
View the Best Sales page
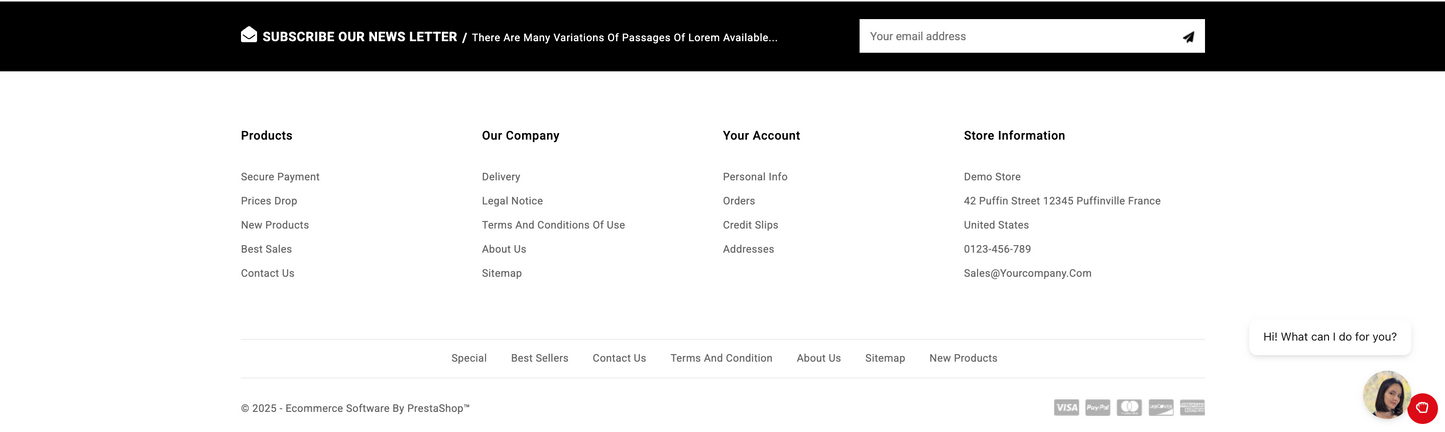click(x=266, y=249)
